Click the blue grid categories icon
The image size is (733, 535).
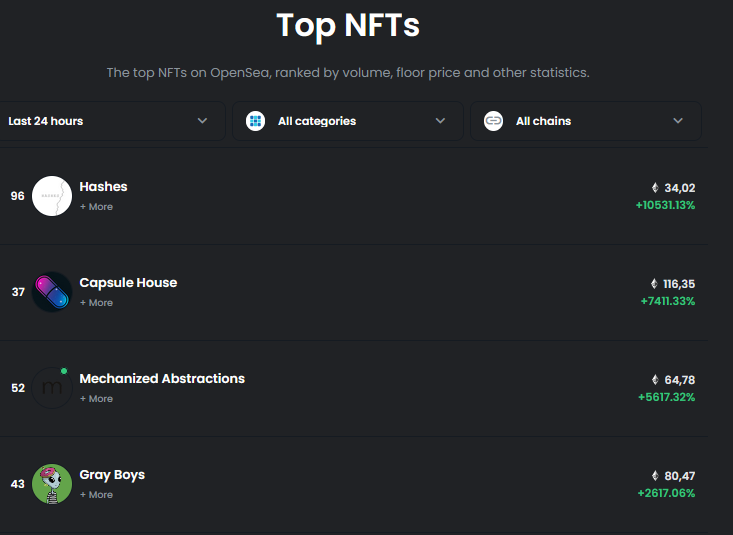(x=255, y=121)
